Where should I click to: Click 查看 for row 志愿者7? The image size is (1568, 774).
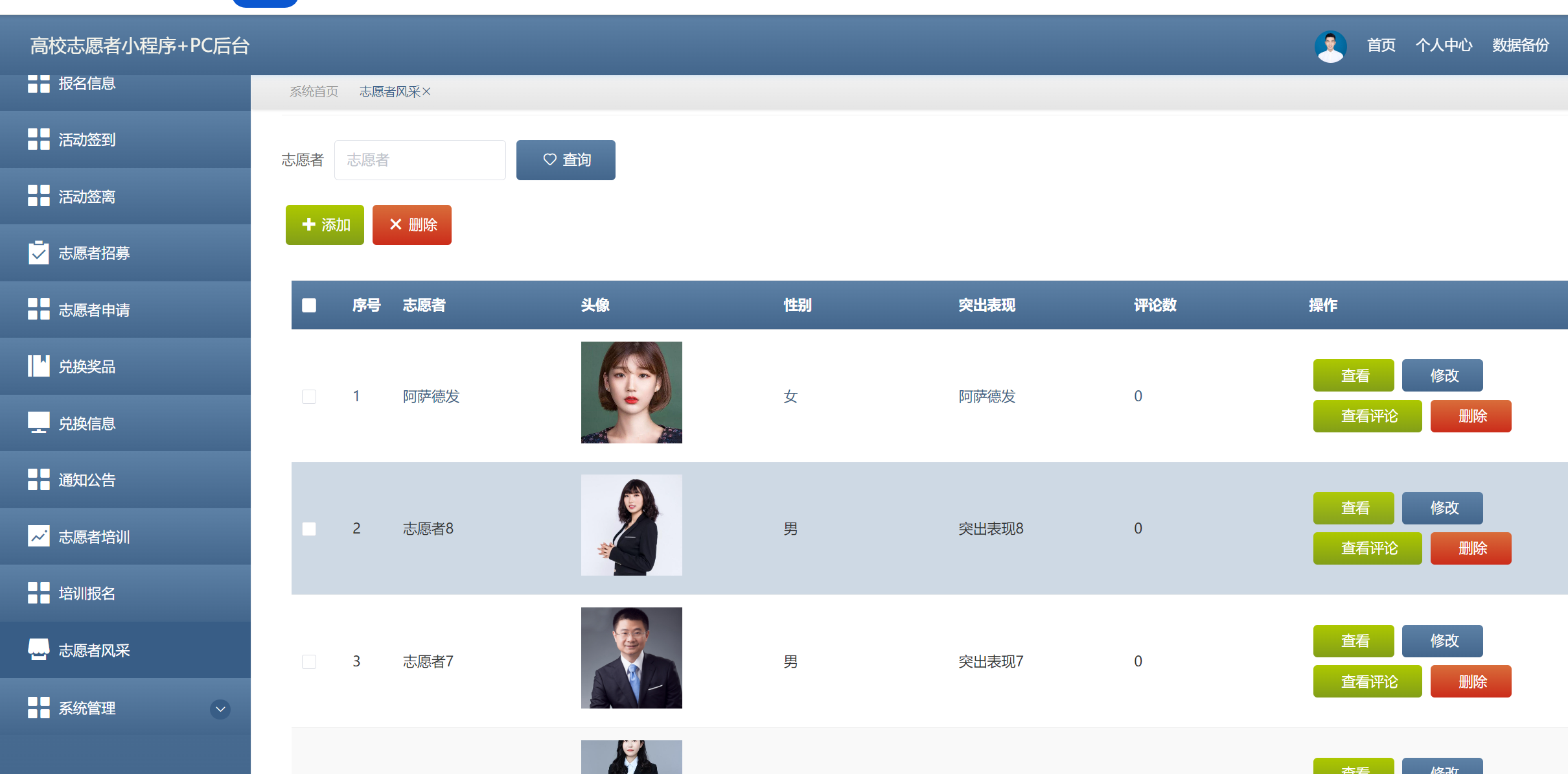click(1354, 640)
